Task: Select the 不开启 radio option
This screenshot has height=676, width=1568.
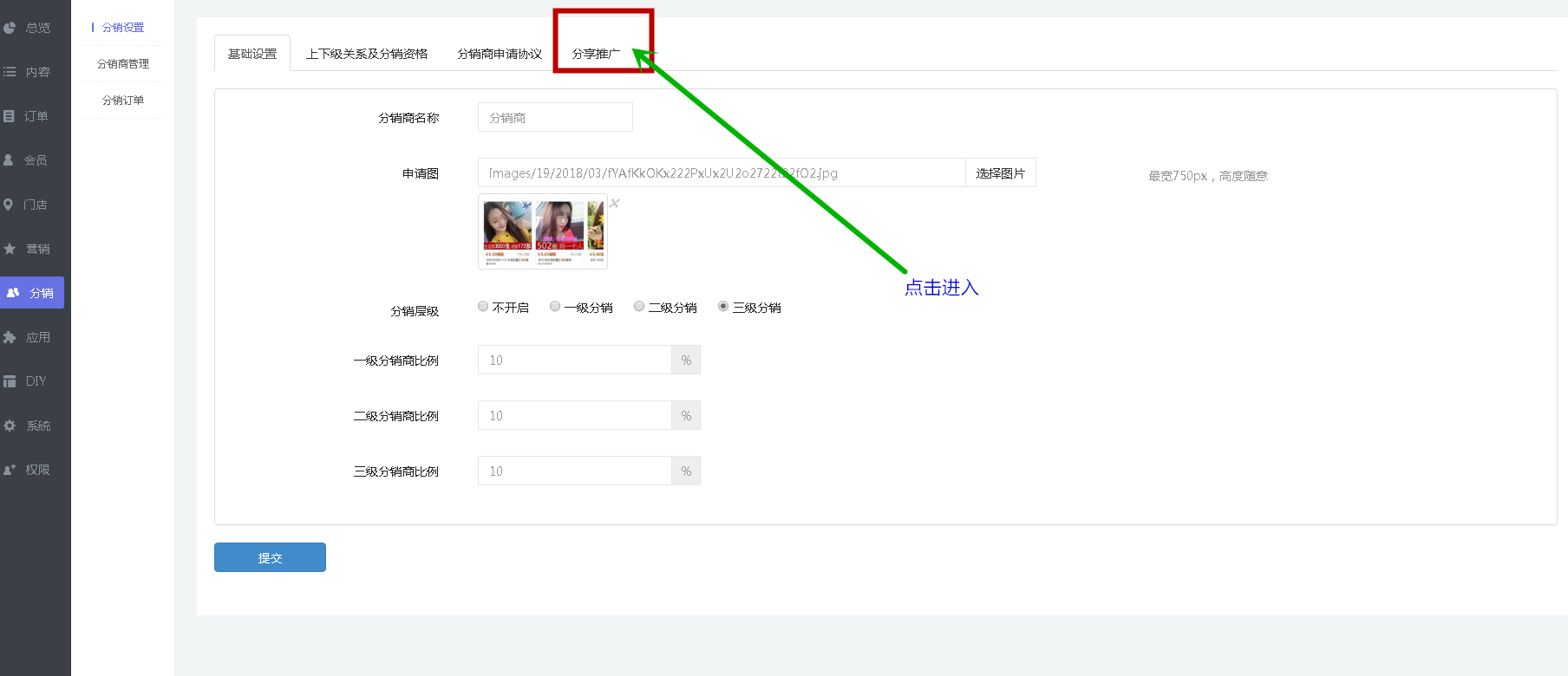Action: tap(483, 306)
